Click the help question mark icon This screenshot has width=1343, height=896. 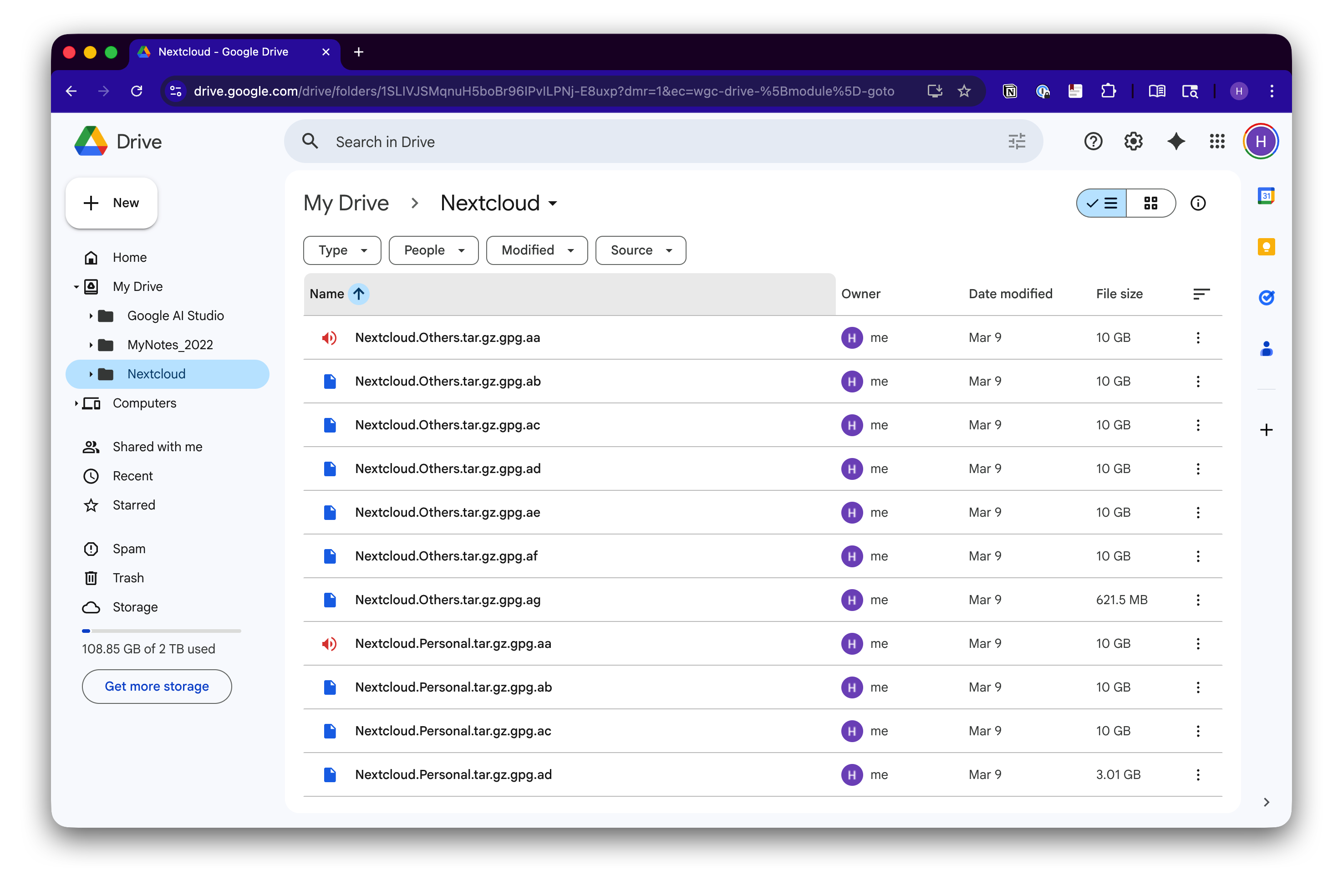coord(1093,141)
